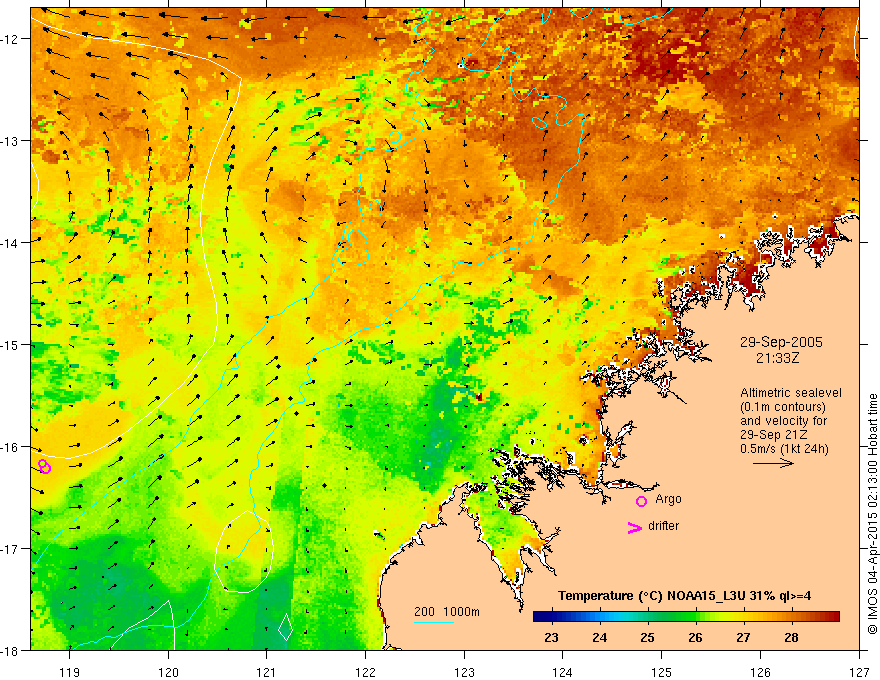Click the '122' longitude axis label
The height and width of the screenshot is (680, 880).
click(x=365, y=672)
